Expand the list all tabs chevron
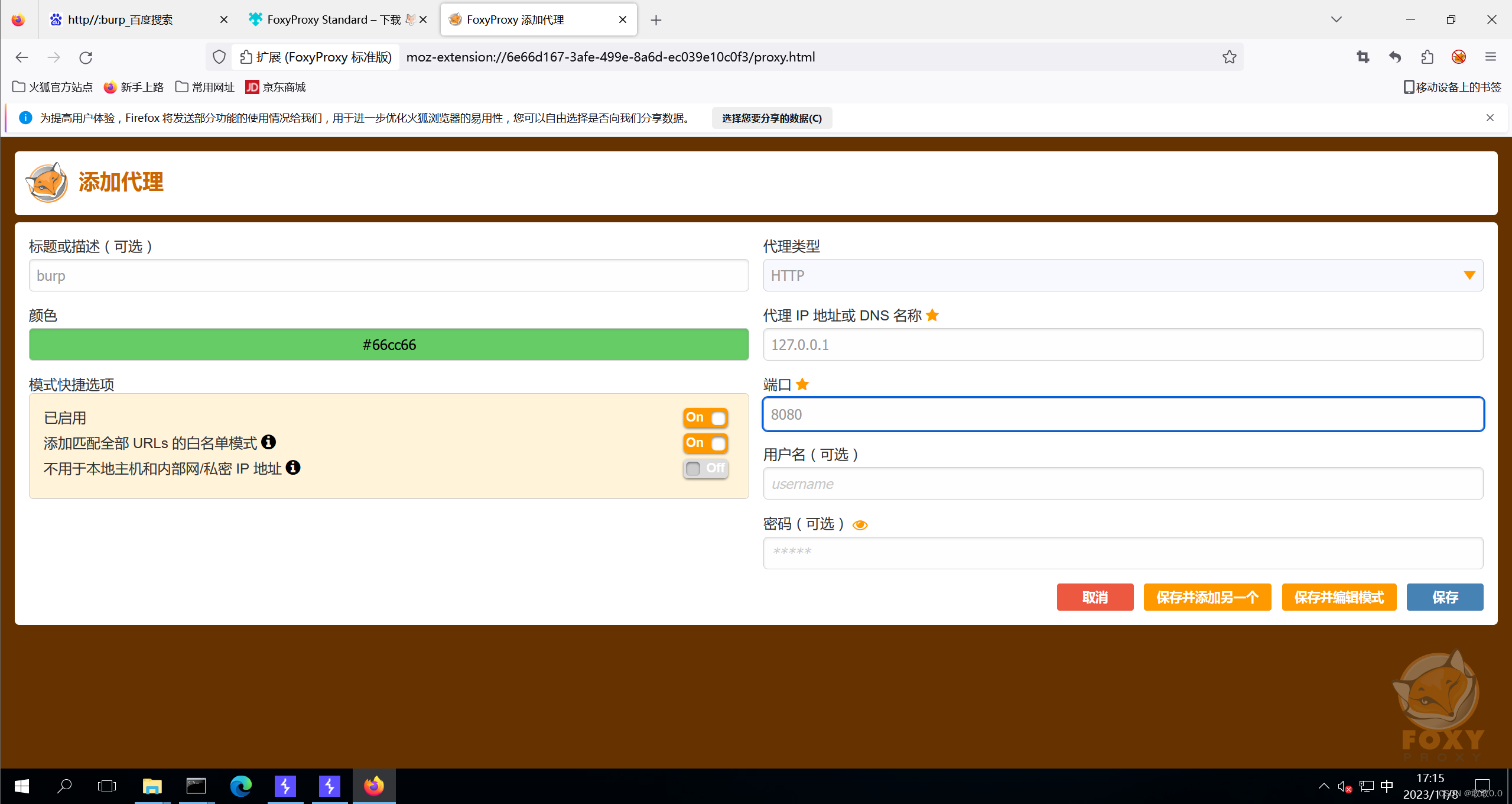The height and width of the screenshot is (804, 1512). click(x=1336, y=20)
